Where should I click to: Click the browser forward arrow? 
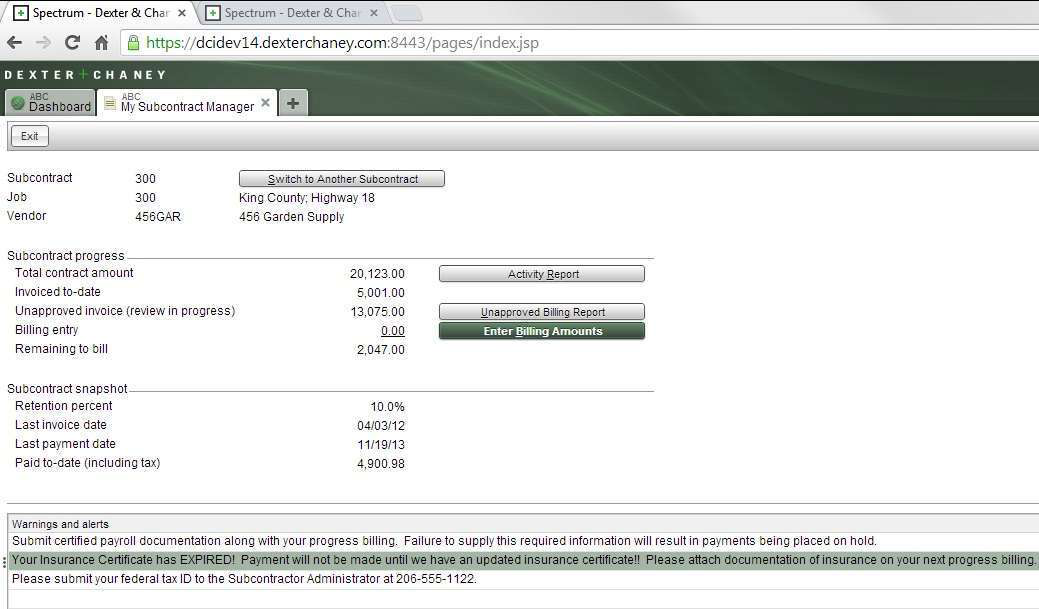(43, 43)
